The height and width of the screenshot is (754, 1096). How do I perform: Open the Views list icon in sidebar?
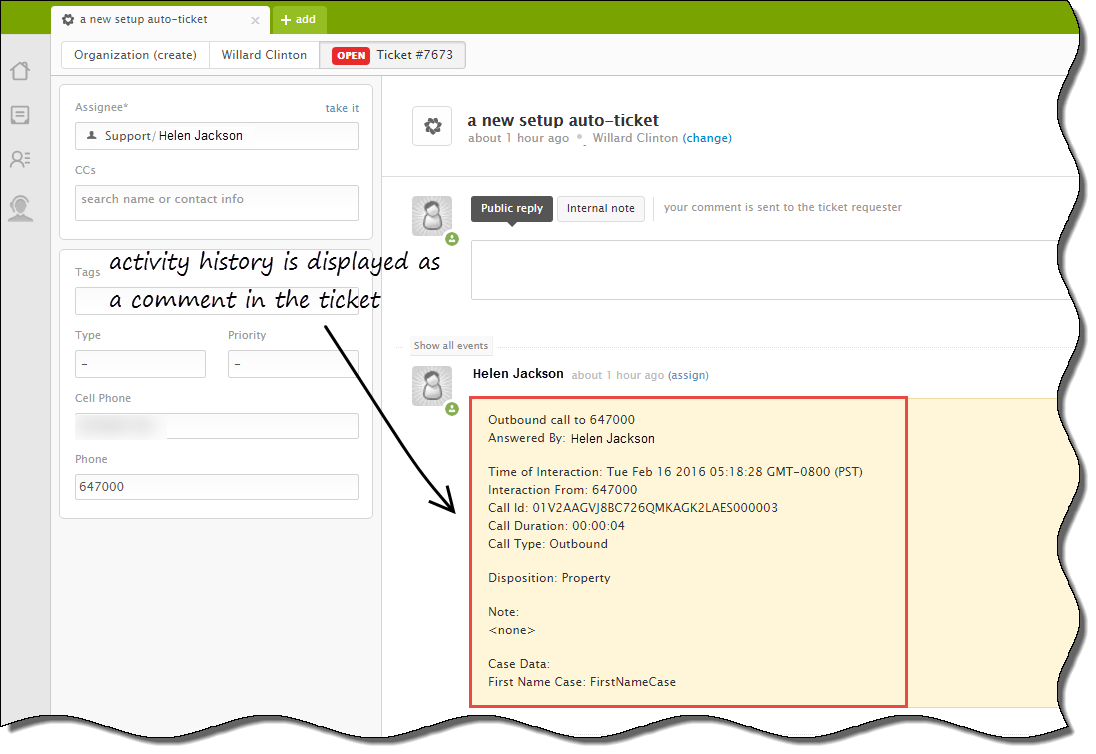click(x=20, y=115)
